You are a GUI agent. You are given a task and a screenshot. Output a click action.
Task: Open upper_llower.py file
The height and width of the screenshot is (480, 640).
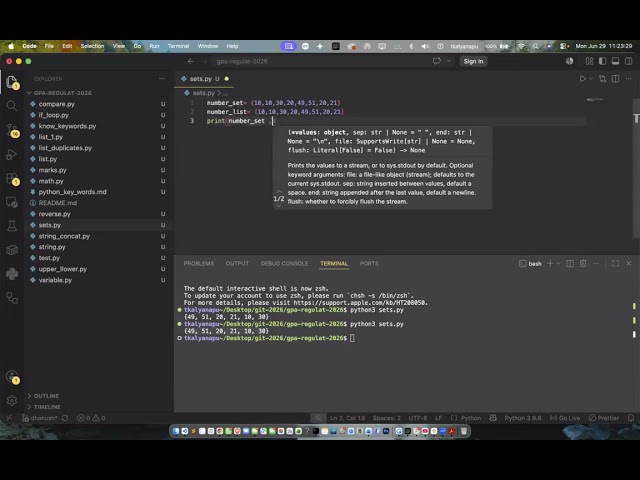coord(99,269)
